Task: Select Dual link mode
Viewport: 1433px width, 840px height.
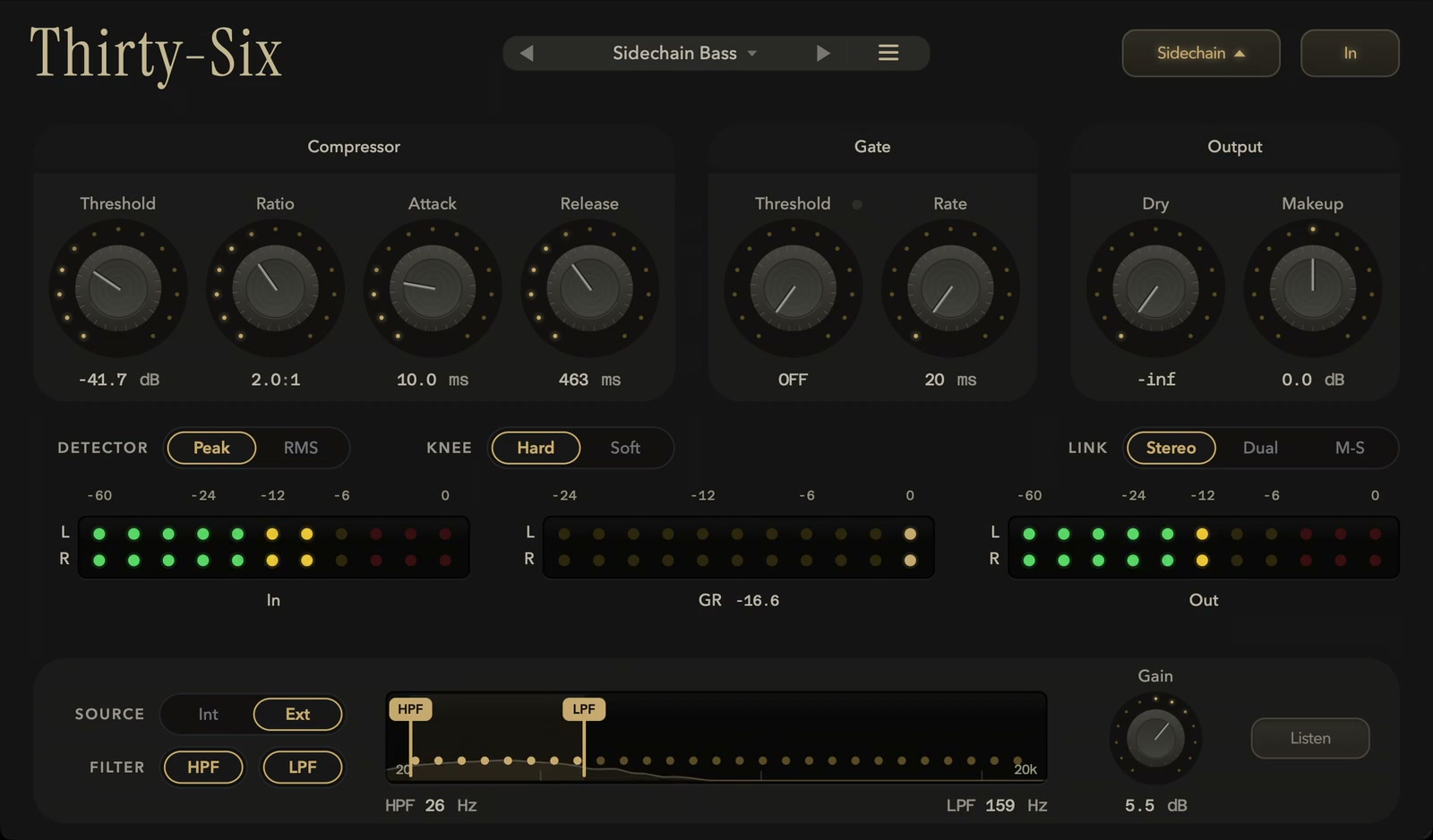Action: point(1260,448)
